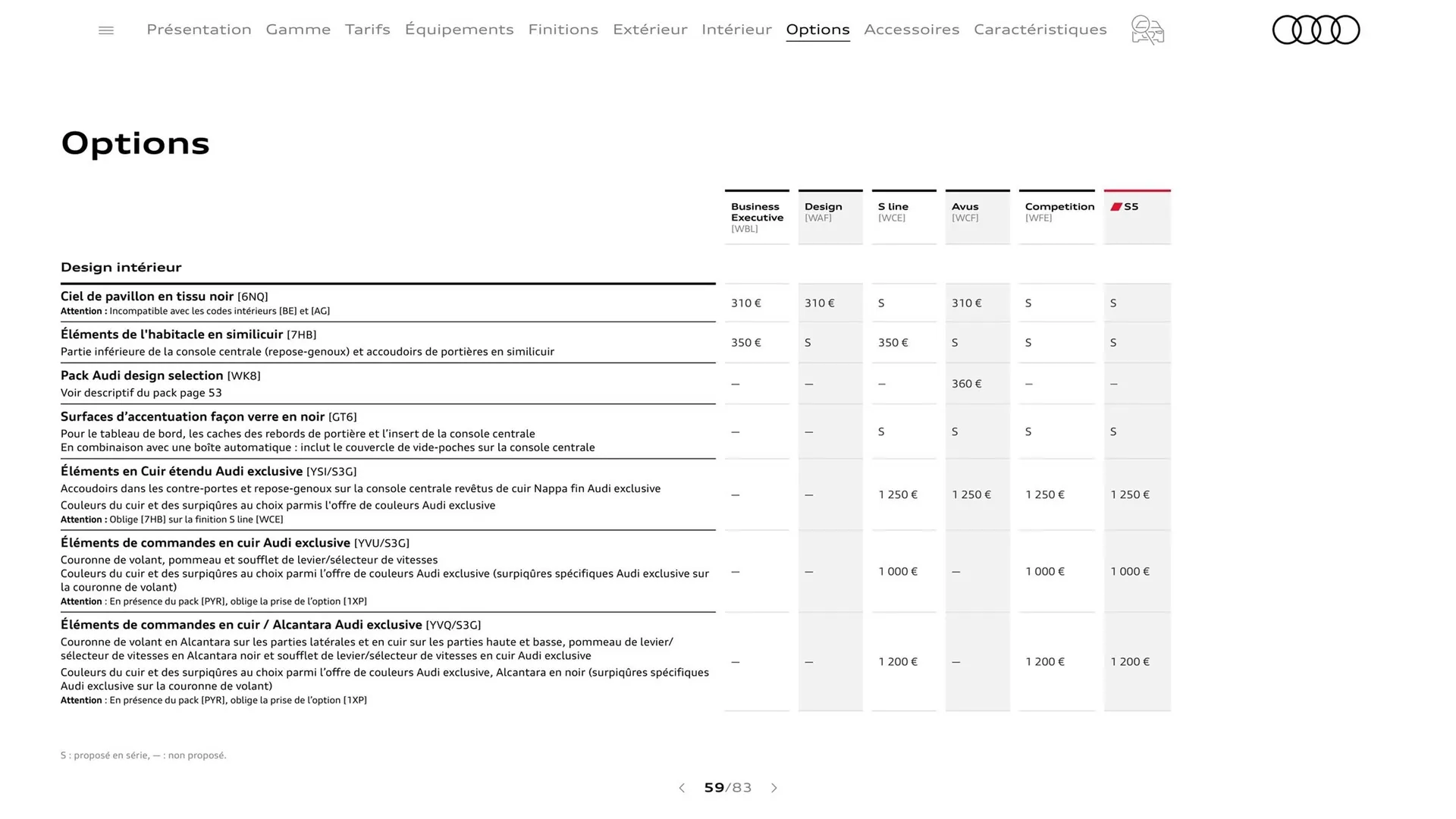Click the [6NQ] incompatibility Attention note

tap(195, 311)
